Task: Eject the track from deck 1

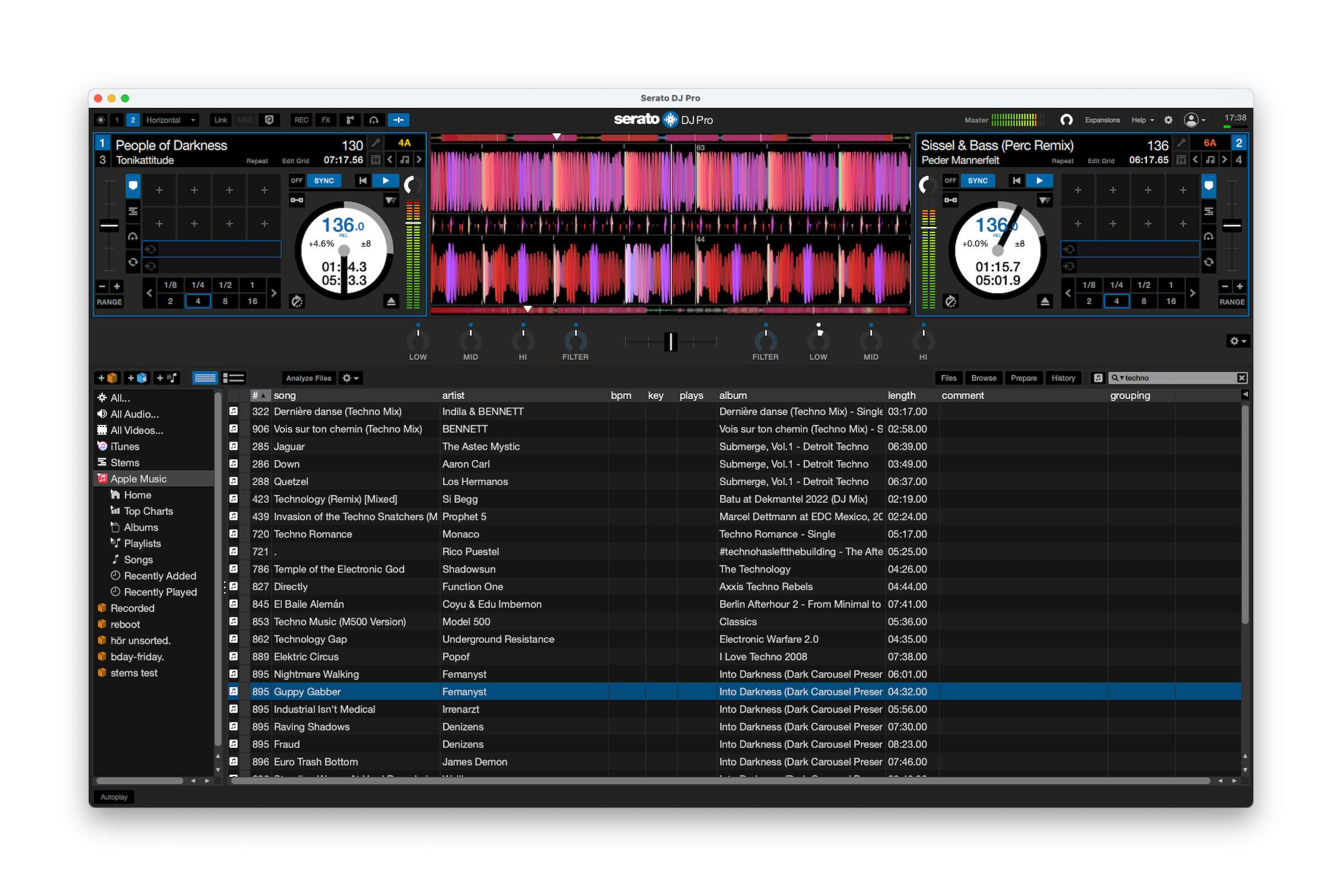Action: click(391, 302)
